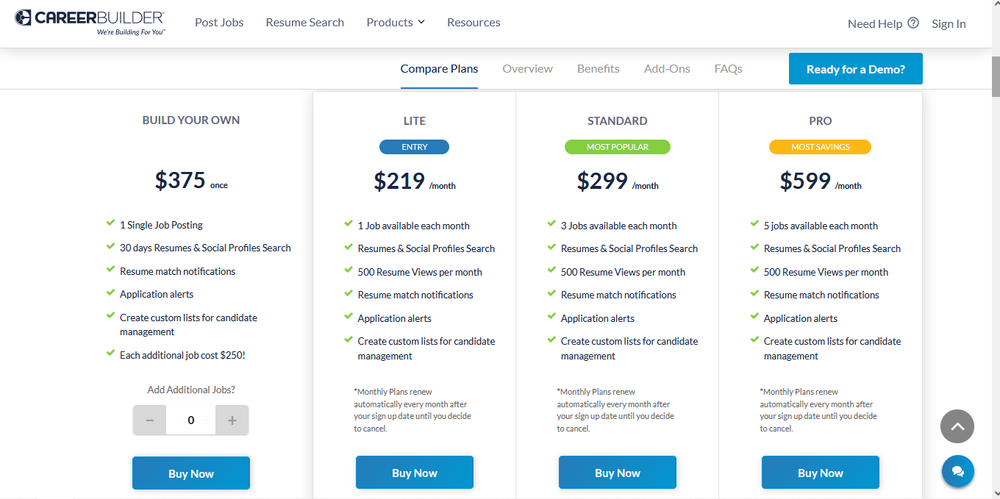
Task: Click the Need Help question mark icon
Action: pos(913,23)
